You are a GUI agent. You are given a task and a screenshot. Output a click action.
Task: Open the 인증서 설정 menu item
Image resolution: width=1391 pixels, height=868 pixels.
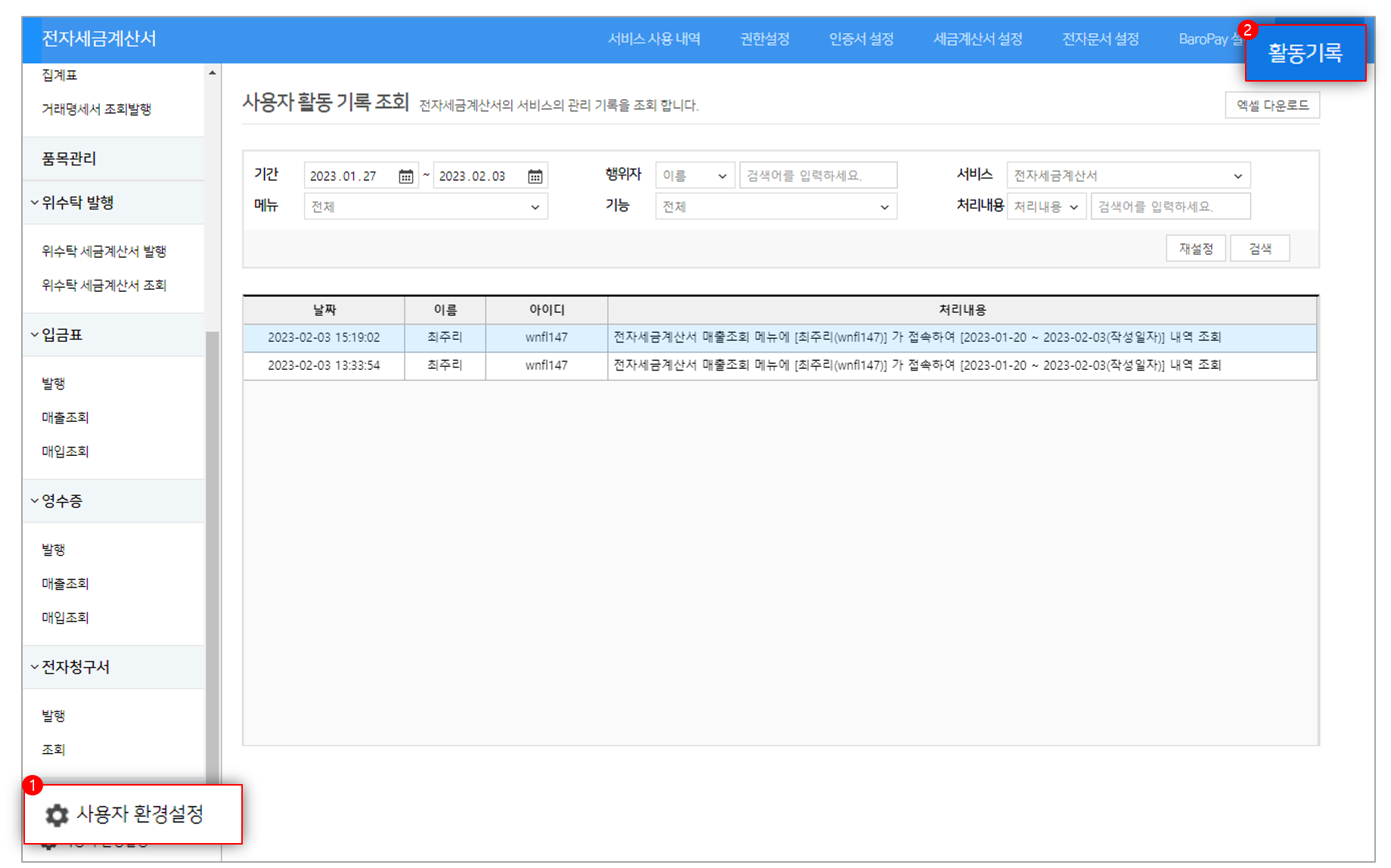(860, 39)
